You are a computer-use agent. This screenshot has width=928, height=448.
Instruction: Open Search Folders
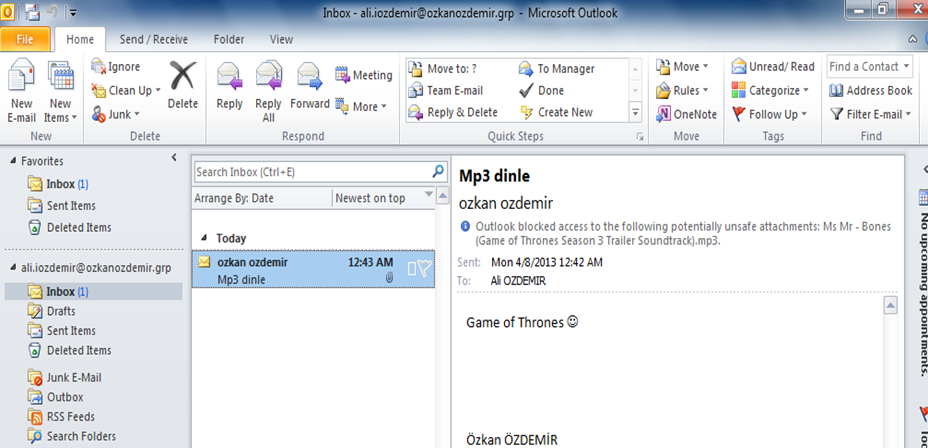point(72,436)
